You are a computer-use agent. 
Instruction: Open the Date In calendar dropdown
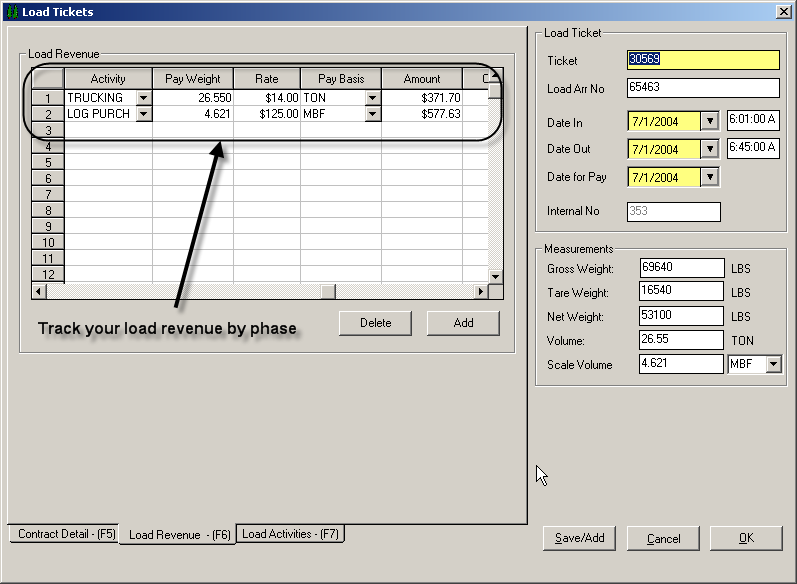(x=710, y=121)
